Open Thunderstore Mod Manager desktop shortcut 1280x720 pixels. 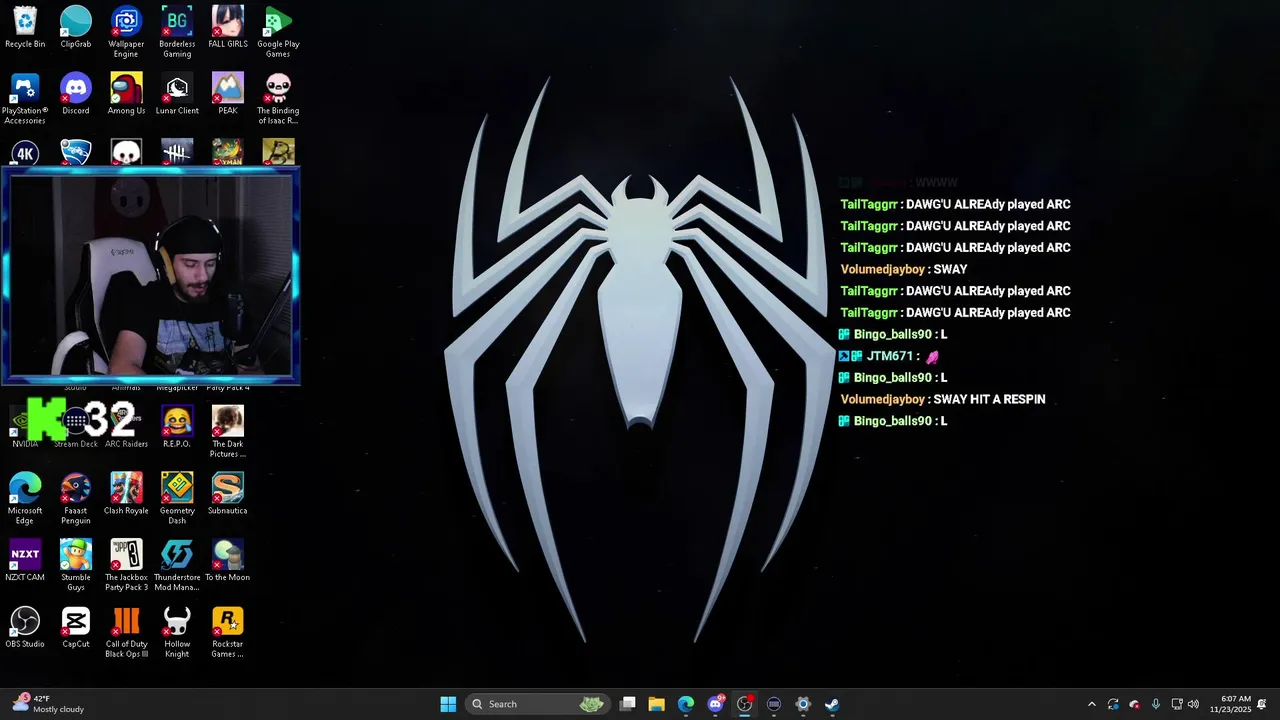click(x=177, y=565)
